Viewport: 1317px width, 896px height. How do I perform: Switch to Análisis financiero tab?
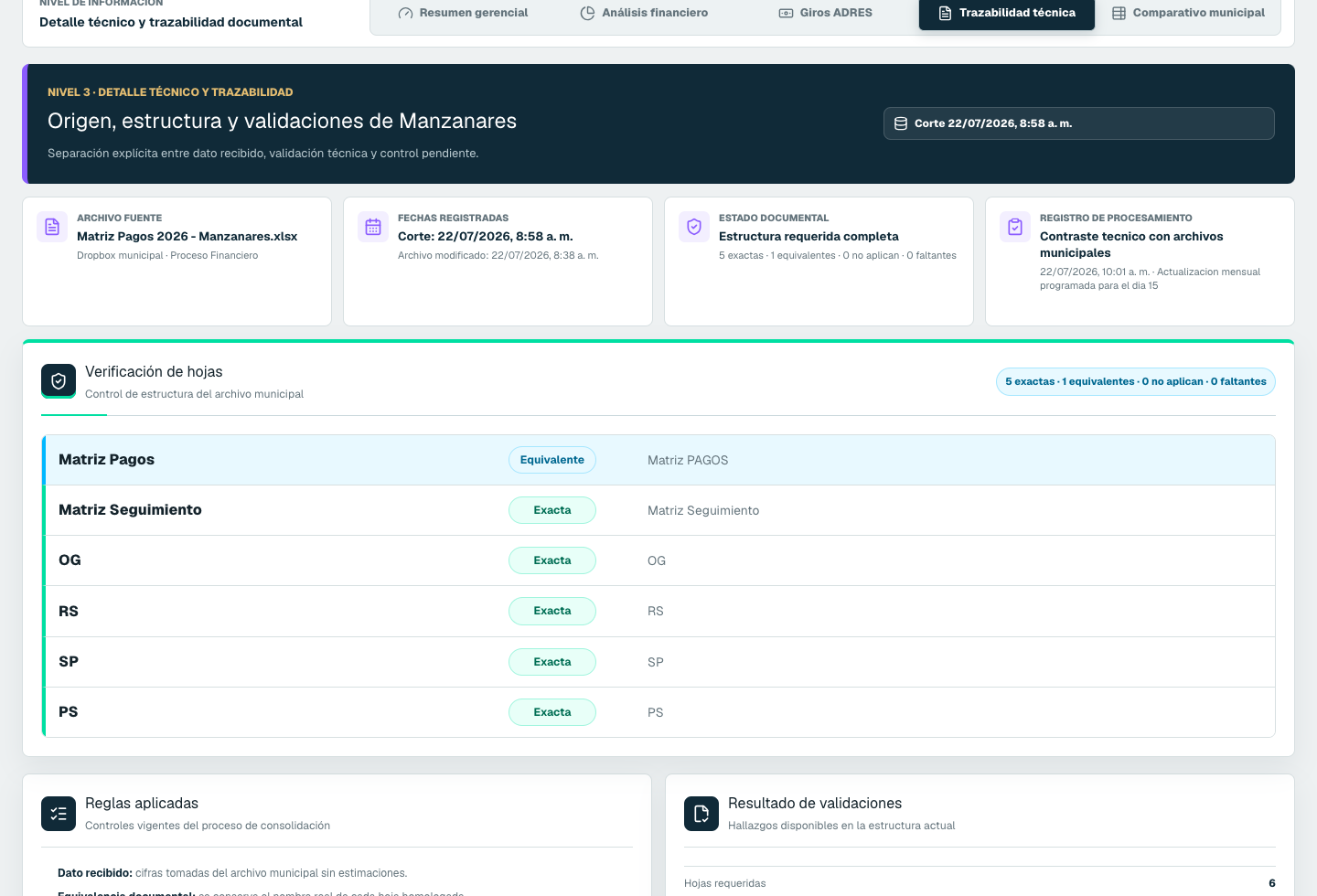tap(644, 13)
